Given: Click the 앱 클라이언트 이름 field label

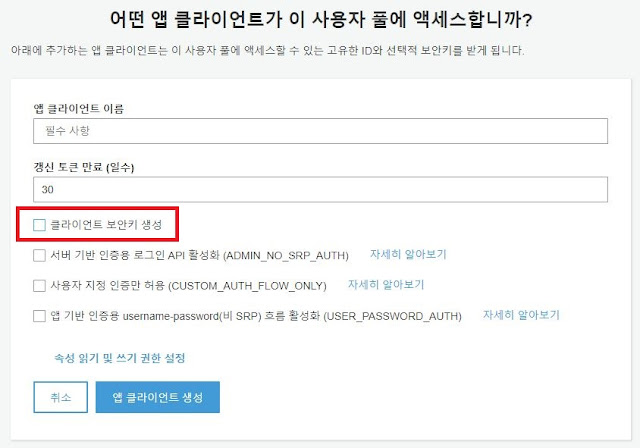Looking at the screenshot, I should [78, 109].
